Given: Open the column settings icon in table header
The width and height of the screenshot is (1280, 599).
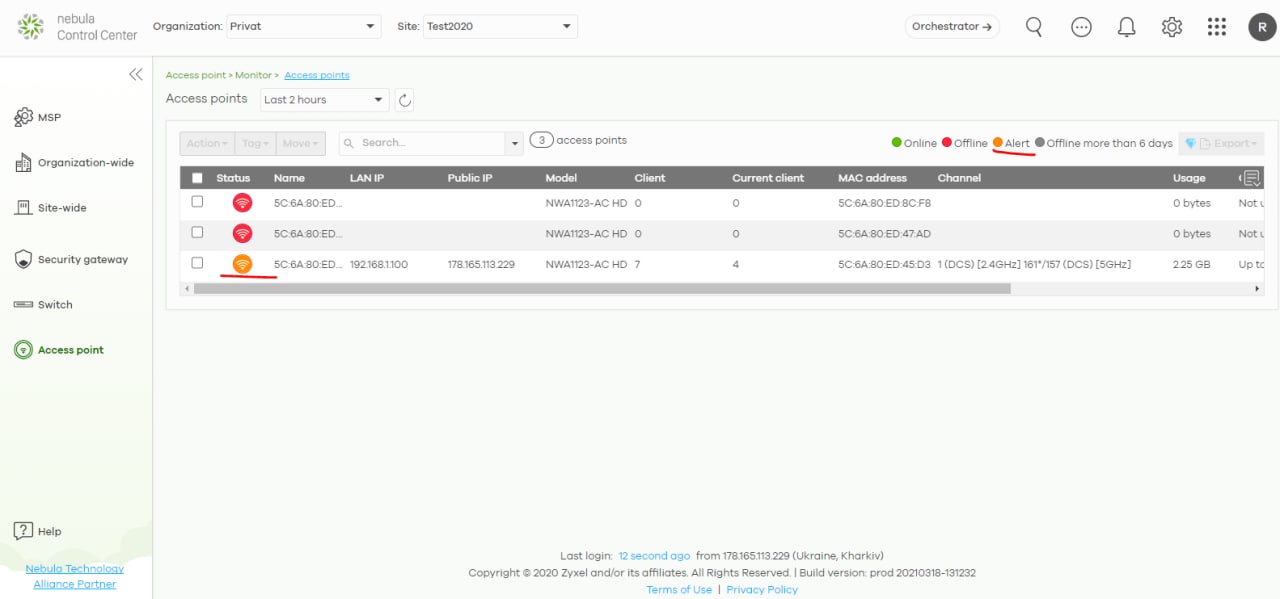Looking at the screenshot, I should click(1251, 178).
